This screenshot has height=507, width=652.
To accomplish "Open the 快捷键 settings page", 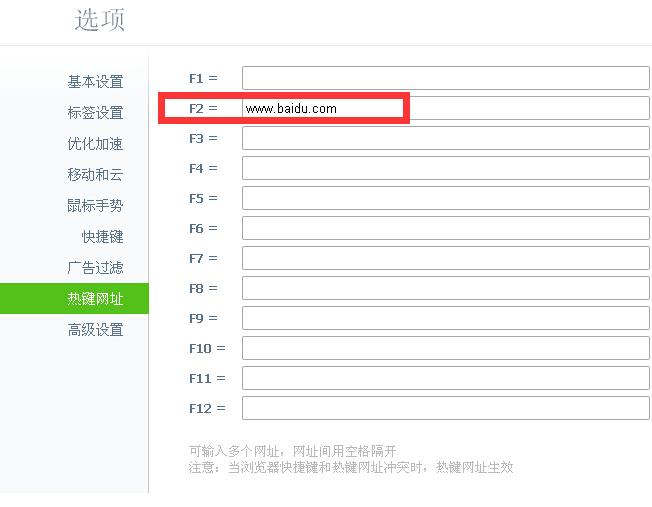I will 102,237.
